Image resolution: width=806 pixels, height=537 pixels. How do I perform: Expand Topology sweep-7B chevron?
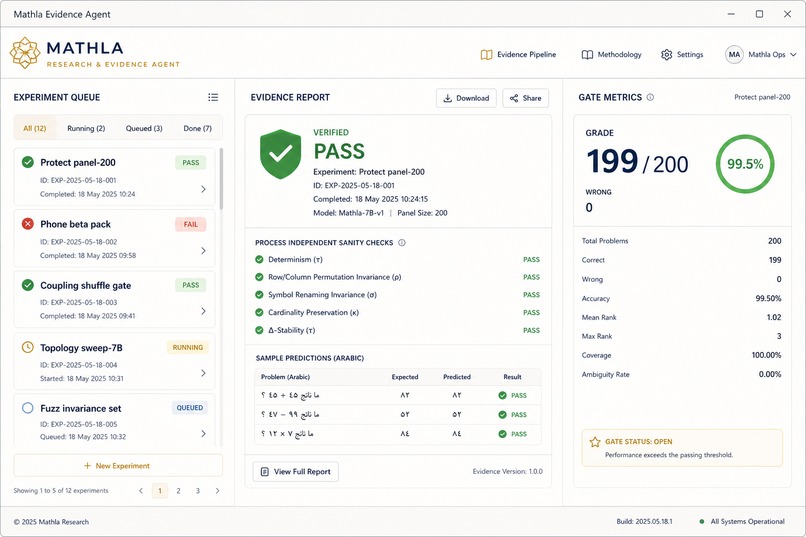(204, 373)
